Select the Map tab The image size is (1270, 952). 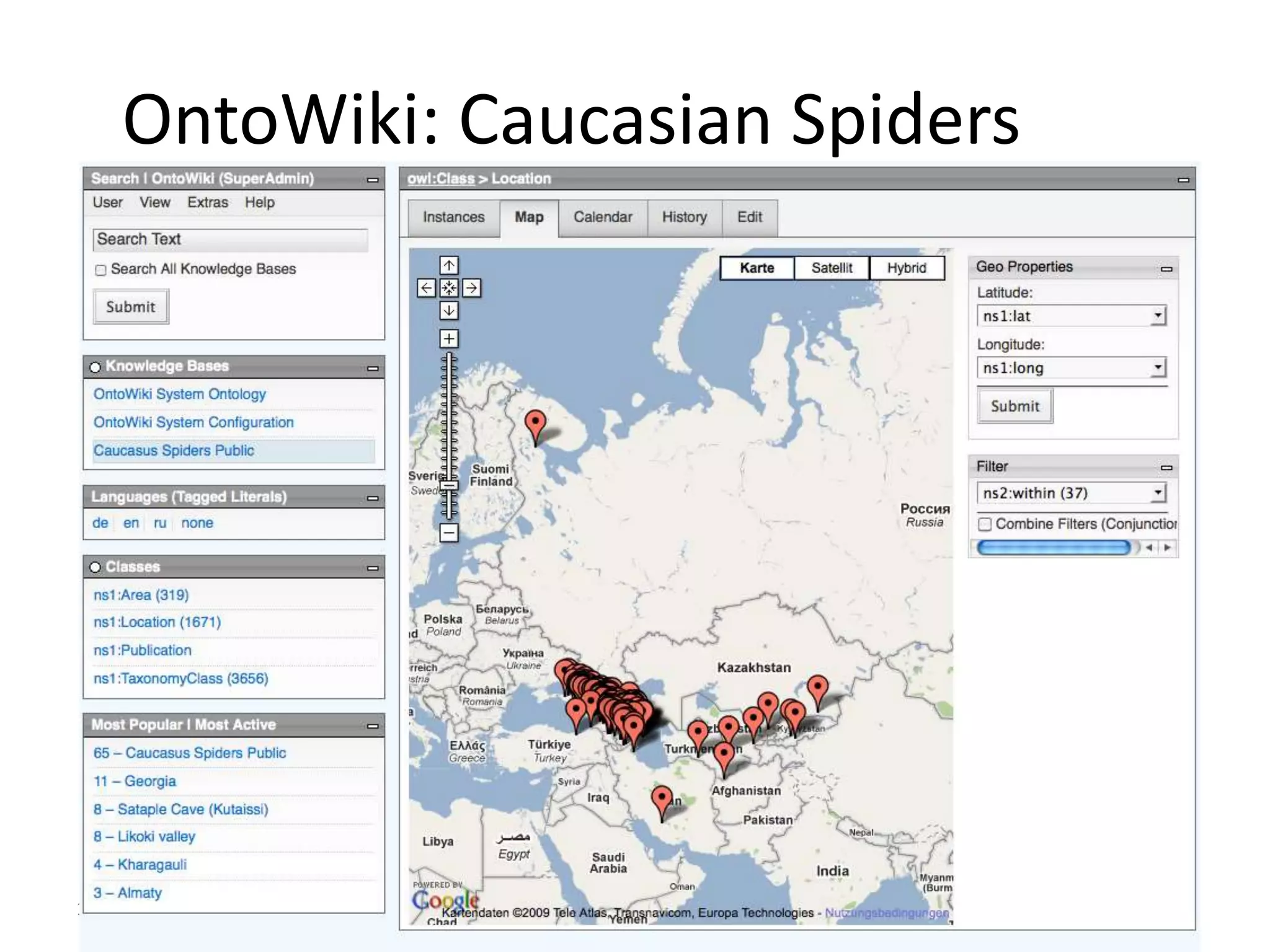click(529, 218)
